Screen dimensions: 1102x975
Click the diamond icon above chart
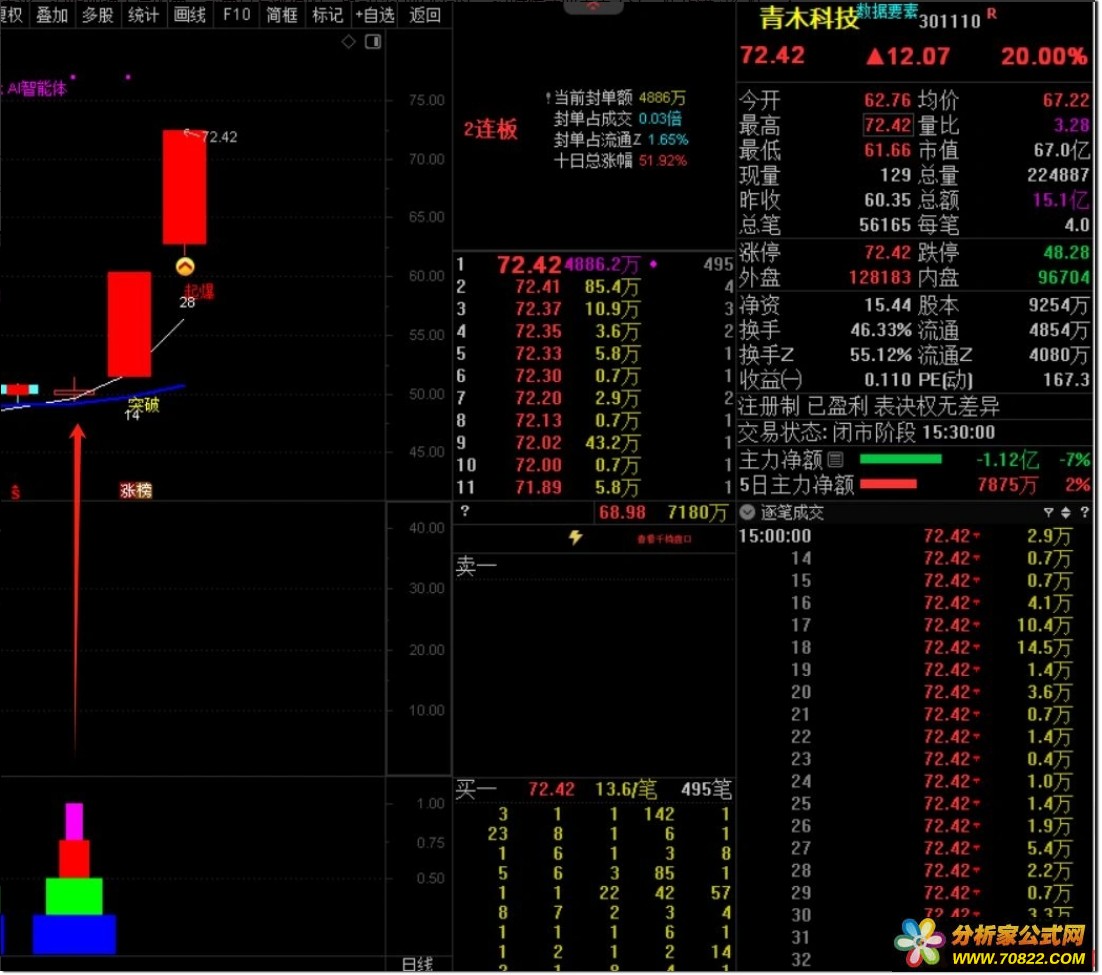tap(349, 42)
